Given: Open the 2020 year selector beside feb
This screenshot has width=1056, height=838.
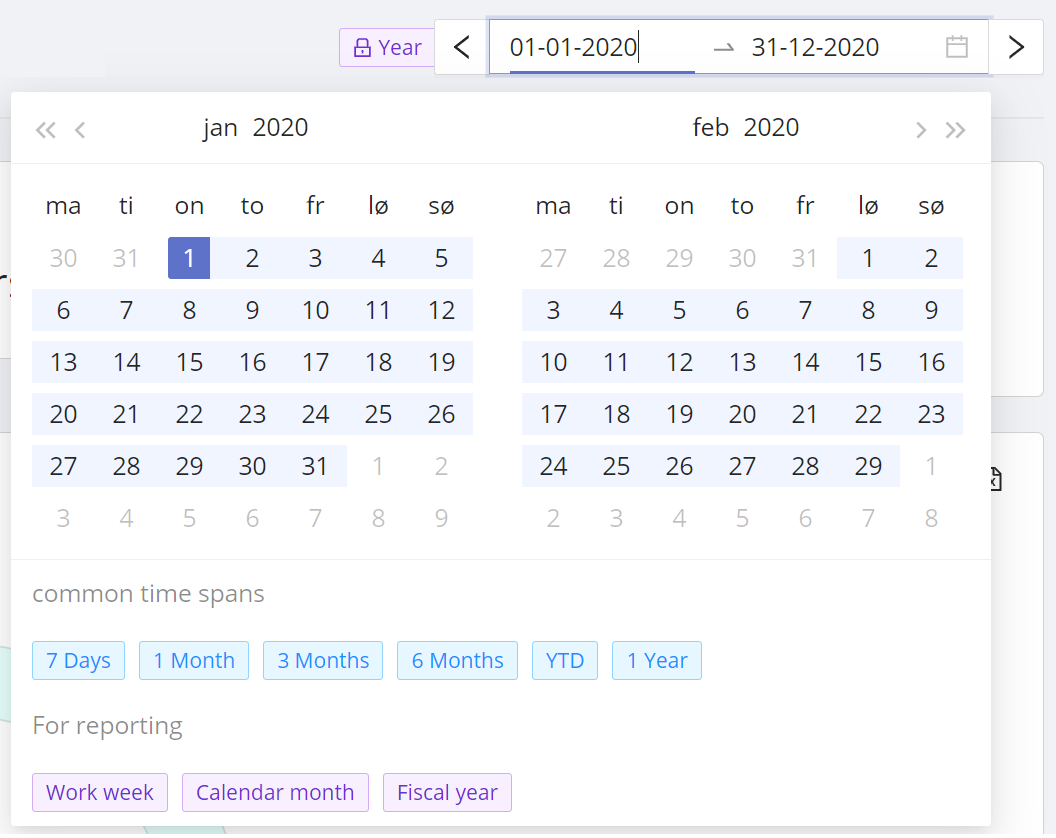Looking at the screenshot, I should coord(771,128).
